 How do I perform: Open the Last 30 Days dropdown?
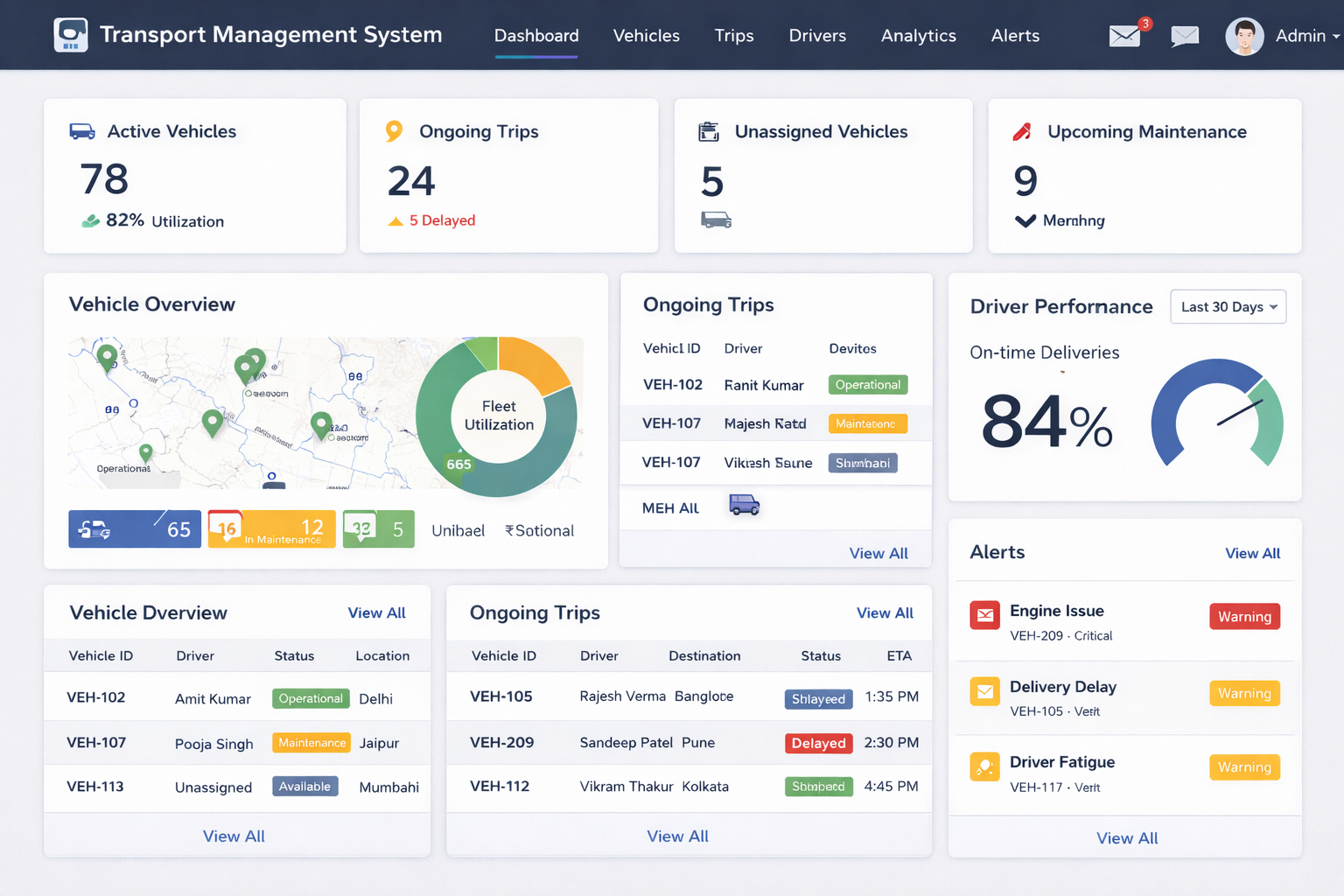(1228, 306)
